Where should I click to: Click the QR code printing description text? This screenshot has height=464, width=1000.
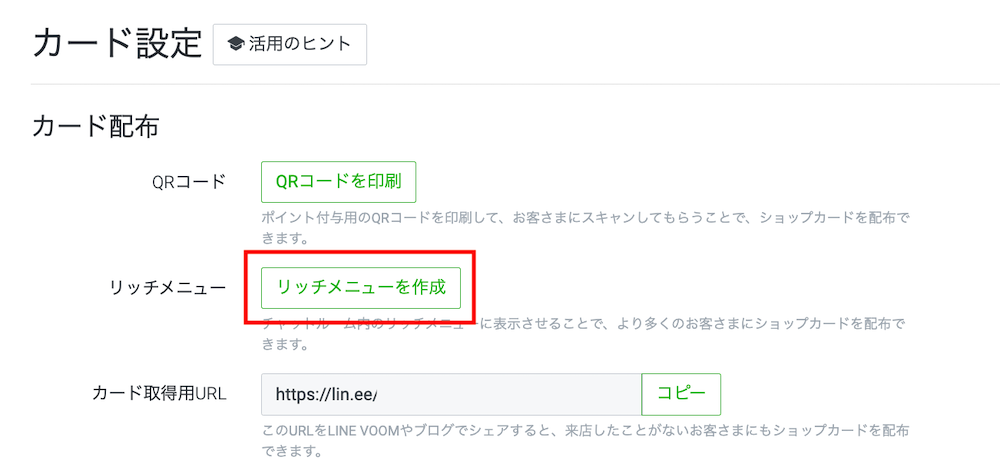[x=584, y=228]
